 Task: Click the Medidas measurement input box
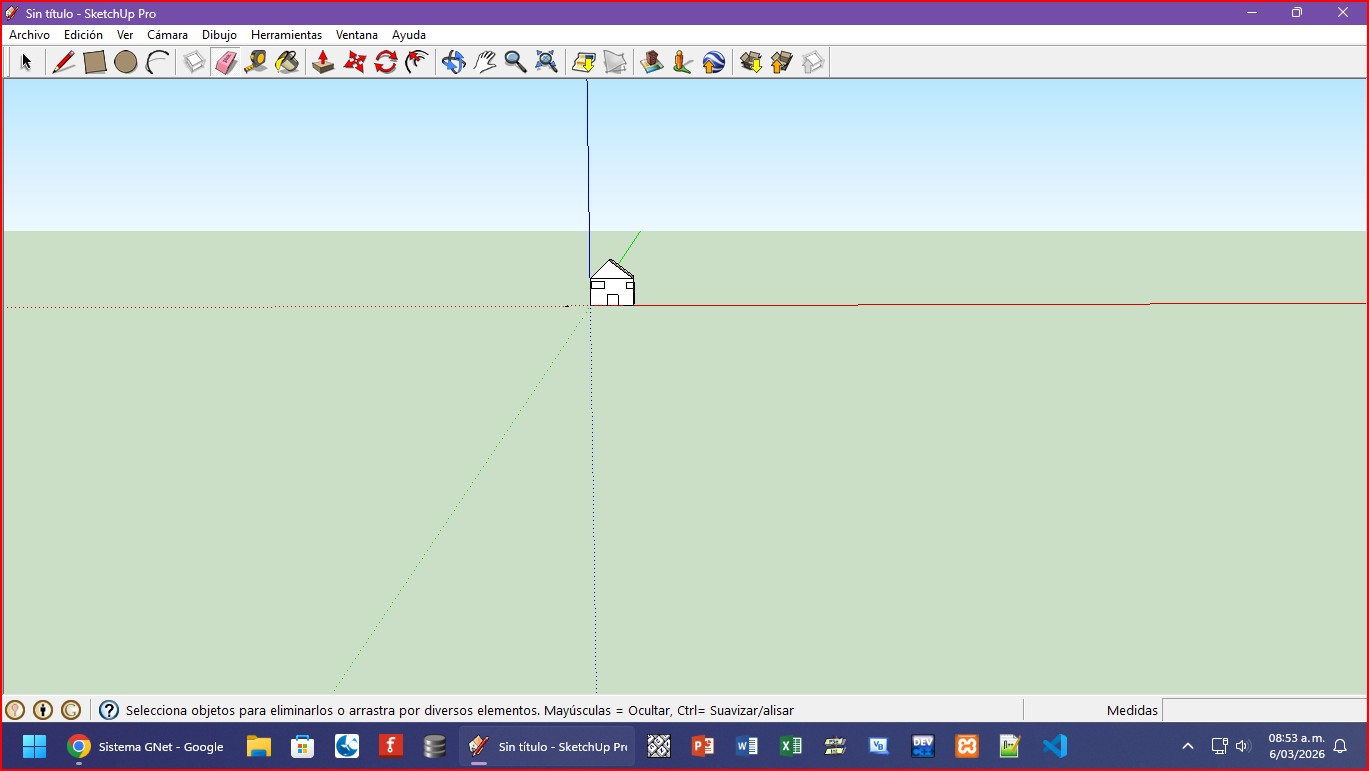coord(1263,710)
